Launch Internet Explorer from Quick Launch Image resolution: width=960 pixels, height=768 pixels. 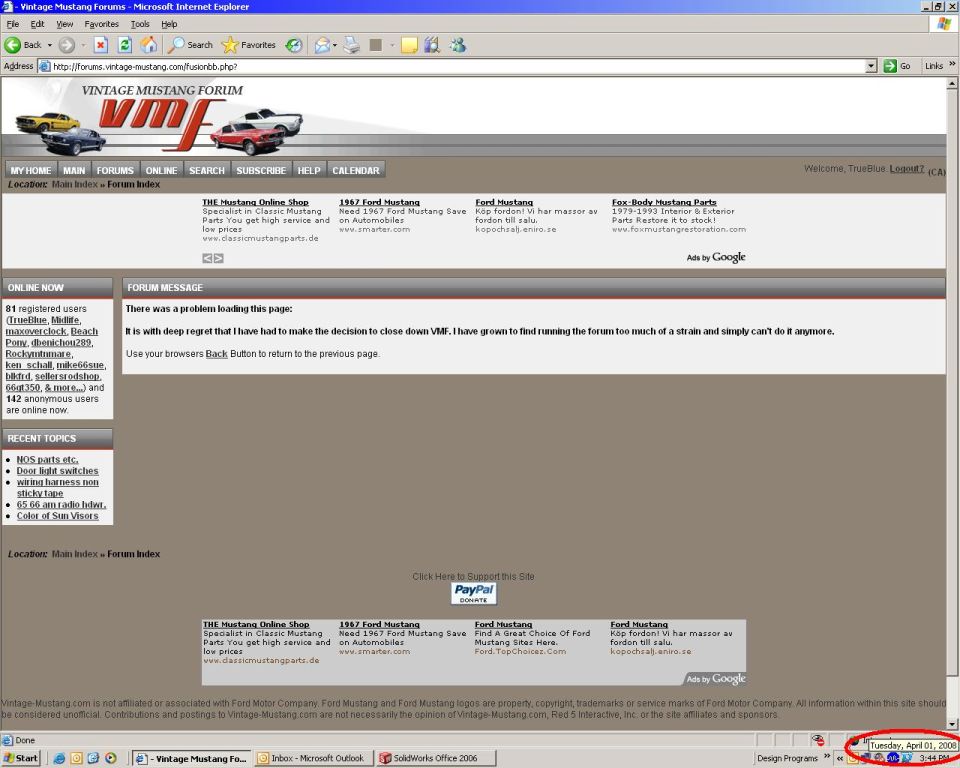(x=59, y=758)
